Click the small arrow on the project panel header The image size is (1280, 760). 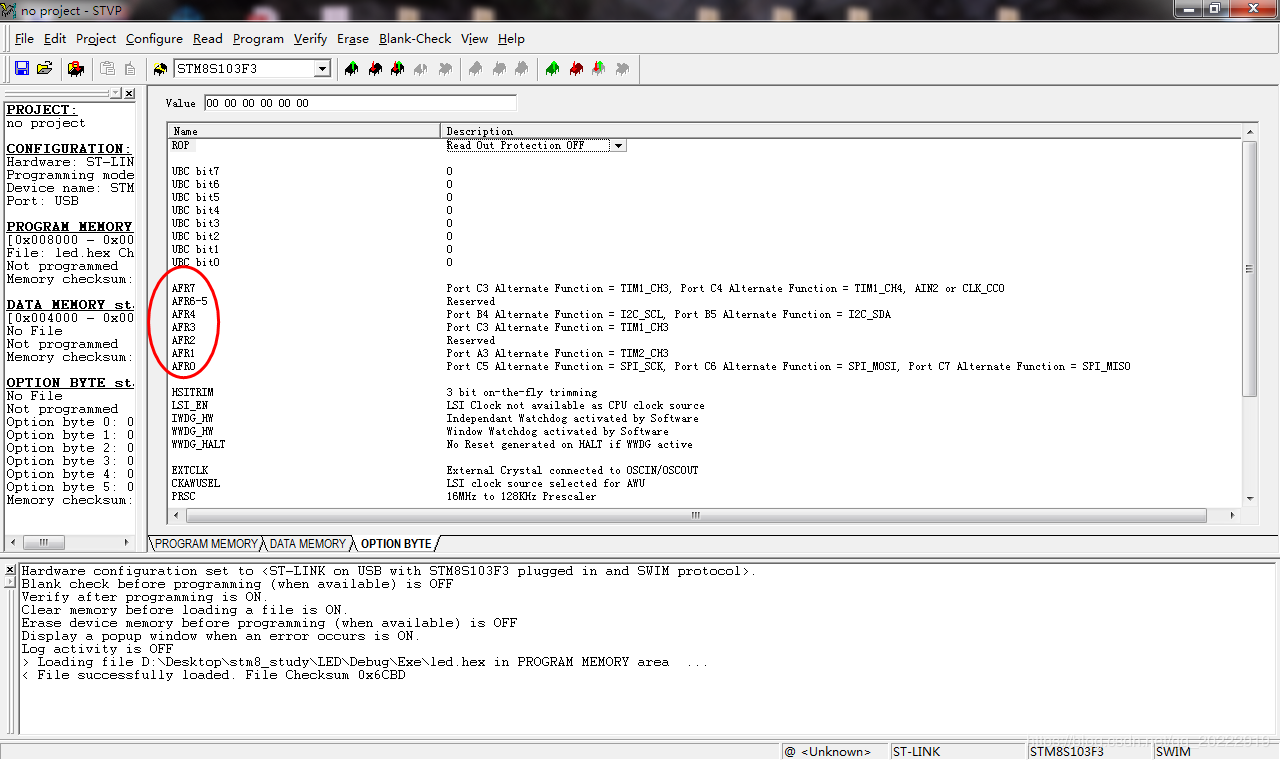pyautogui.click(x=116, y=93)
